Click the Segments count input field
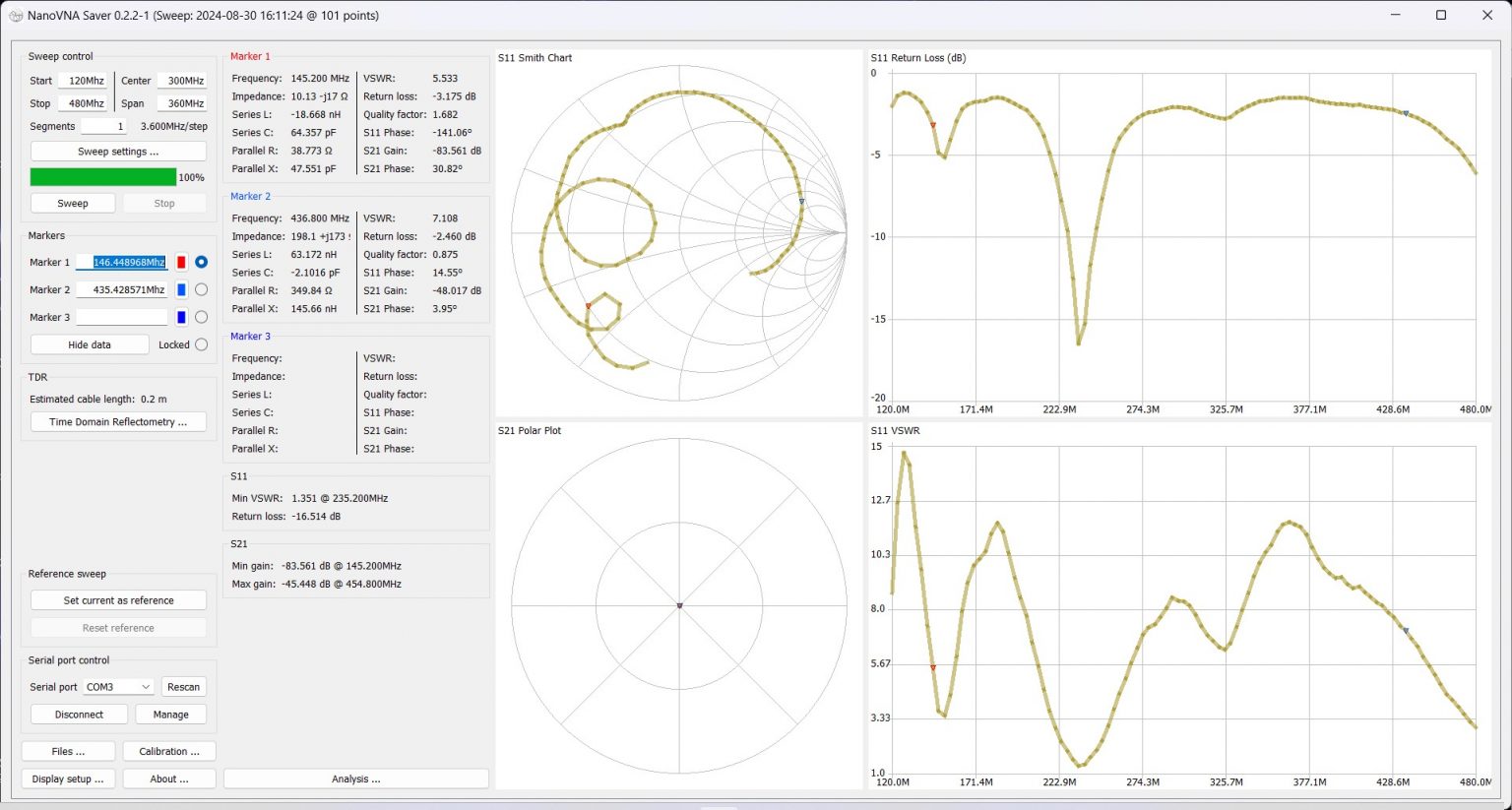The image size is (1512, 810). point(103,126)
